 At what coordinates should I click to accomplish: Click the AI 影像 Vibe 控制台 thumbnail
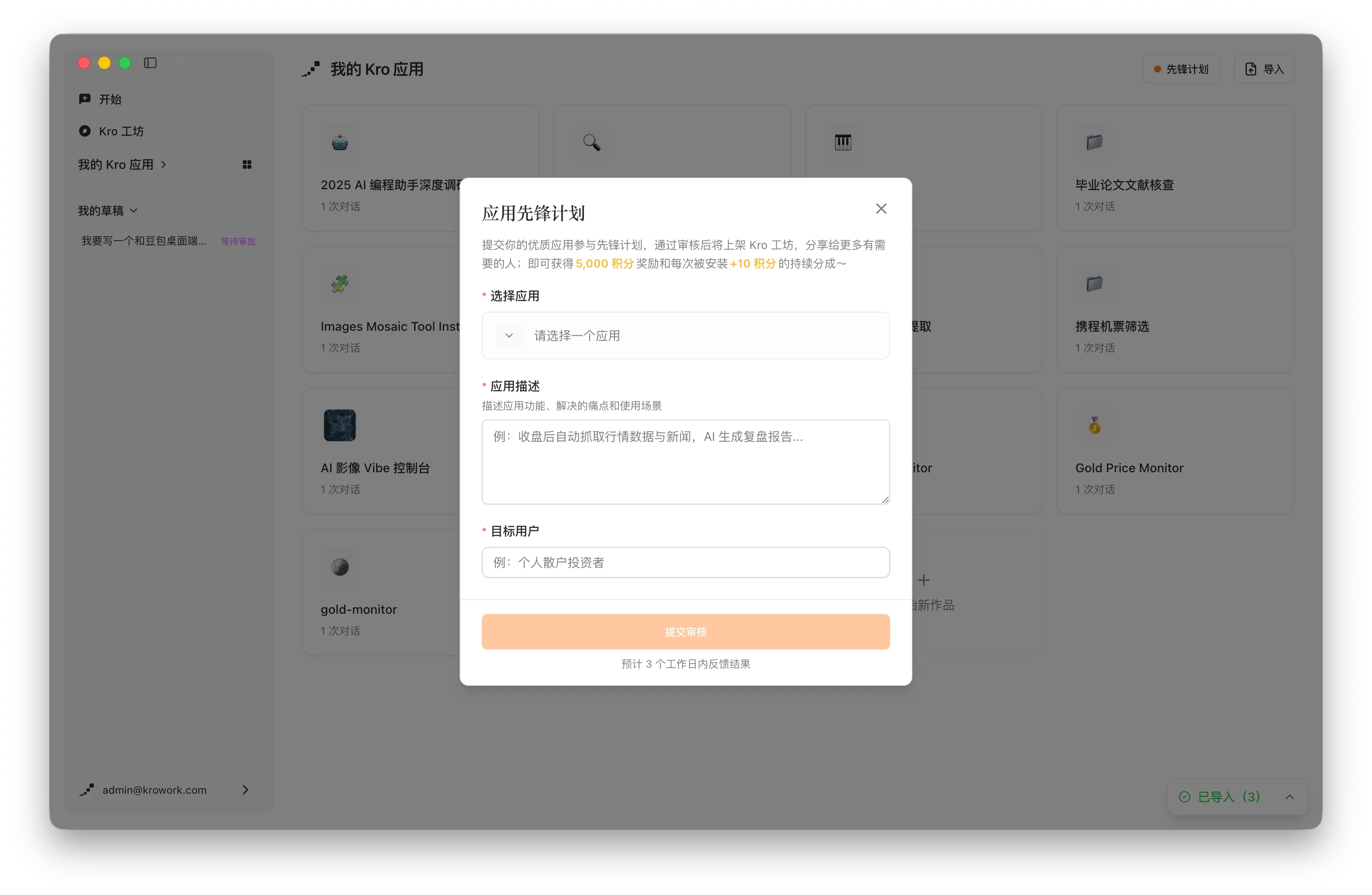tap(339, 425)
